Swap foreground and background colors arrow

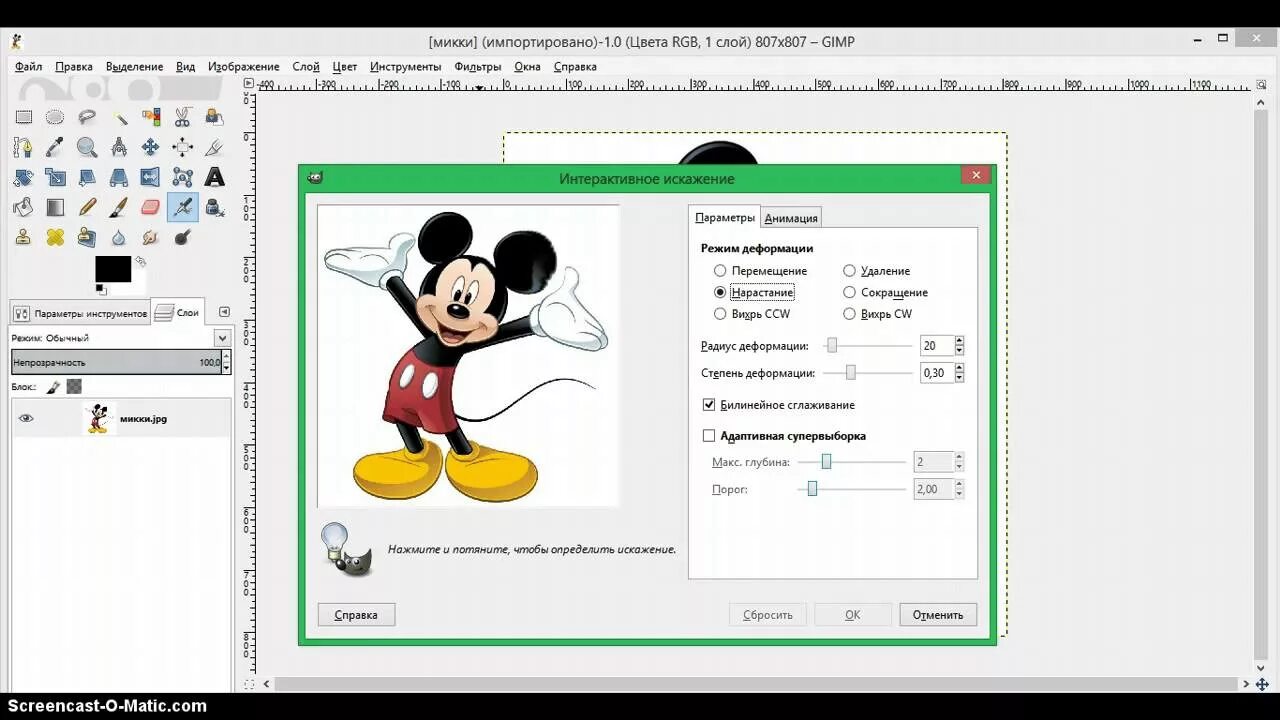pos(140,262)
